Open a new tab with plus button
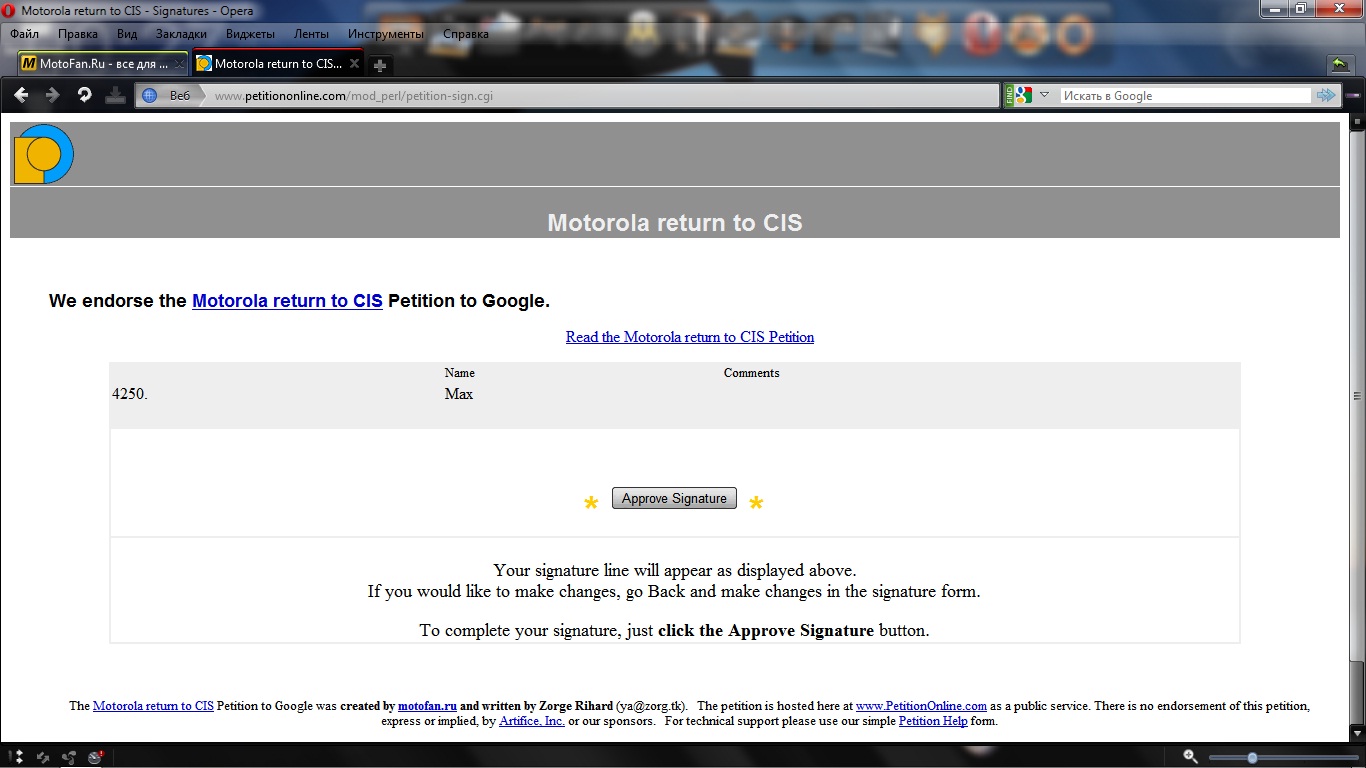 click(380, 65)
